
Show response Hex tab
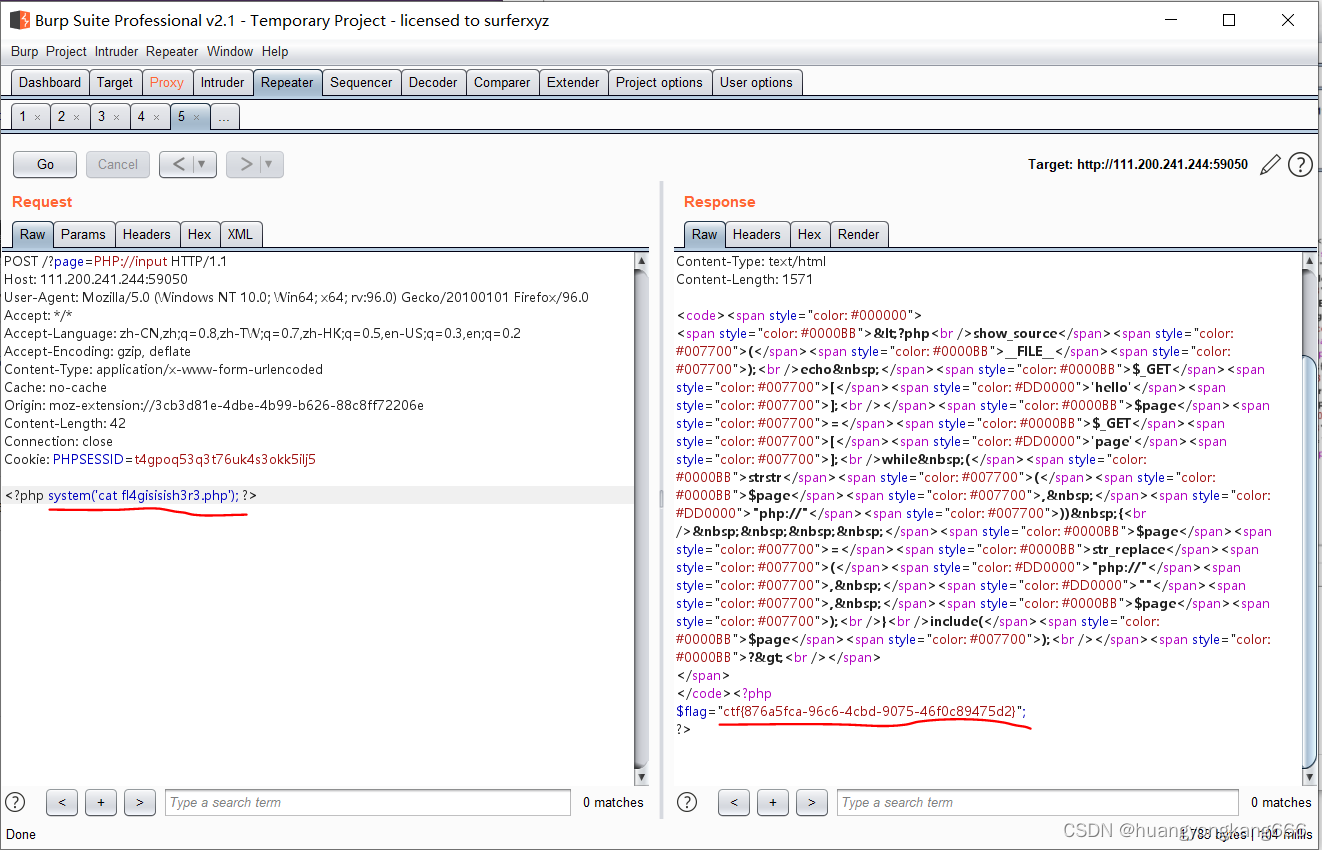tap(810, 234)
